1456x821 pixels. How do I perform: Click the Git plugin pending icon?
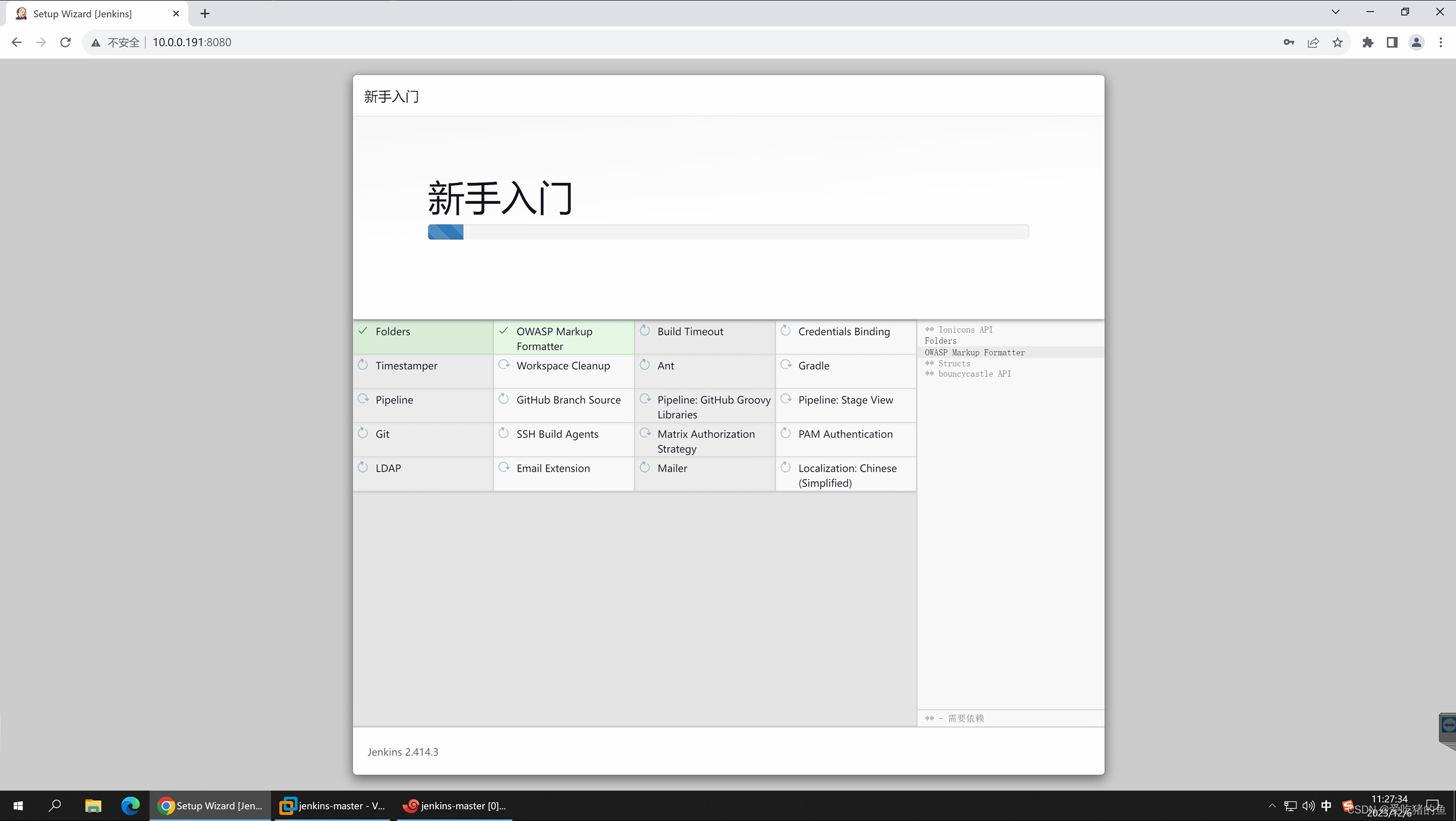pyautogui.click(x=363, y=433)
